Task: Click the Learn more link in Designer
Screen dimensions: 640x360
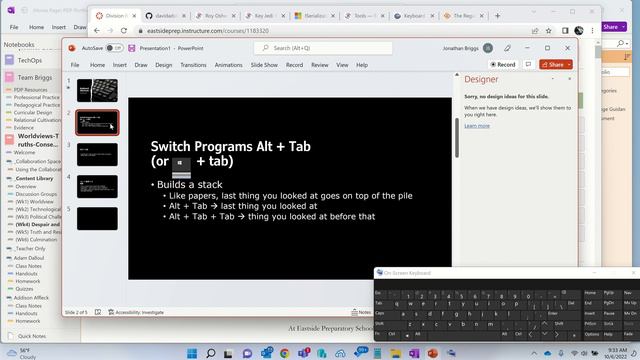Action: (x=477, y=126)
